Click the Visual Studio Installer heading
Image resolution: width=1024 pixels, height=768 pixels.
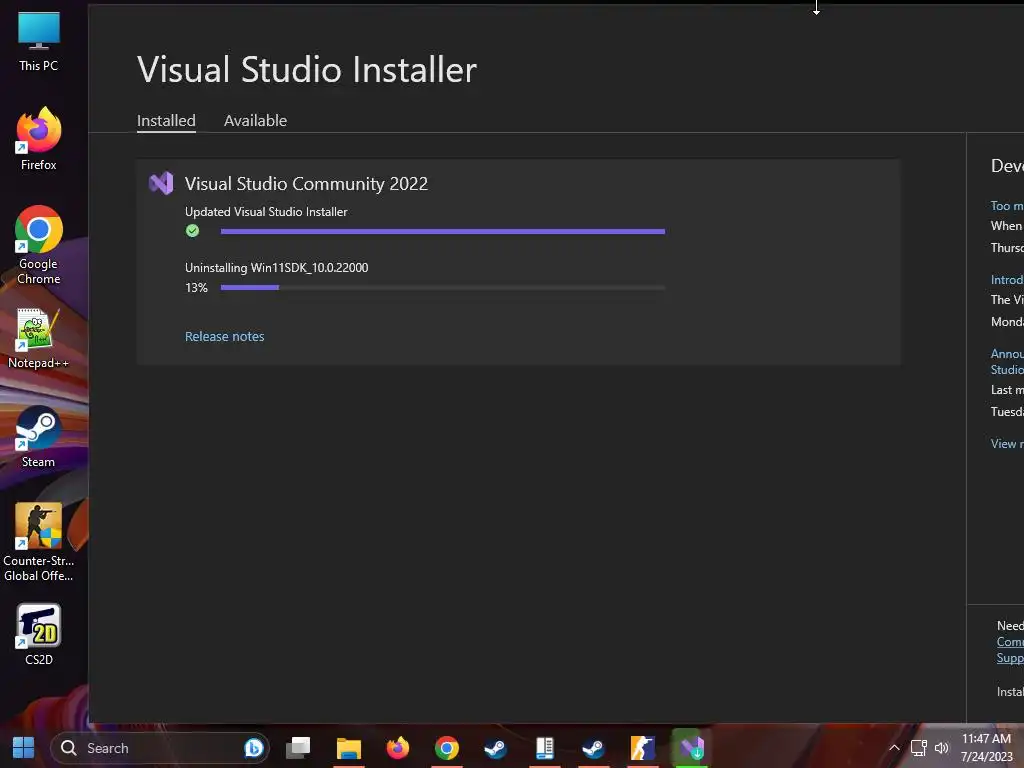(x=307, y=69)
